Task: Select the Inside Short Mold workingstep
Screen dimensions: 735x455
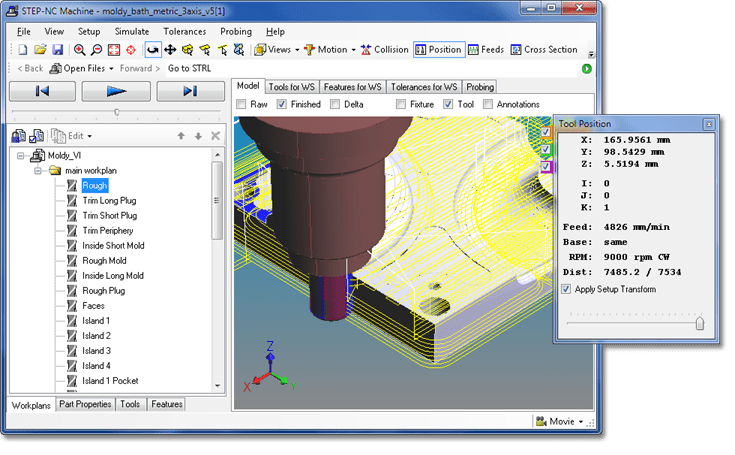Action: pos(113,246)
